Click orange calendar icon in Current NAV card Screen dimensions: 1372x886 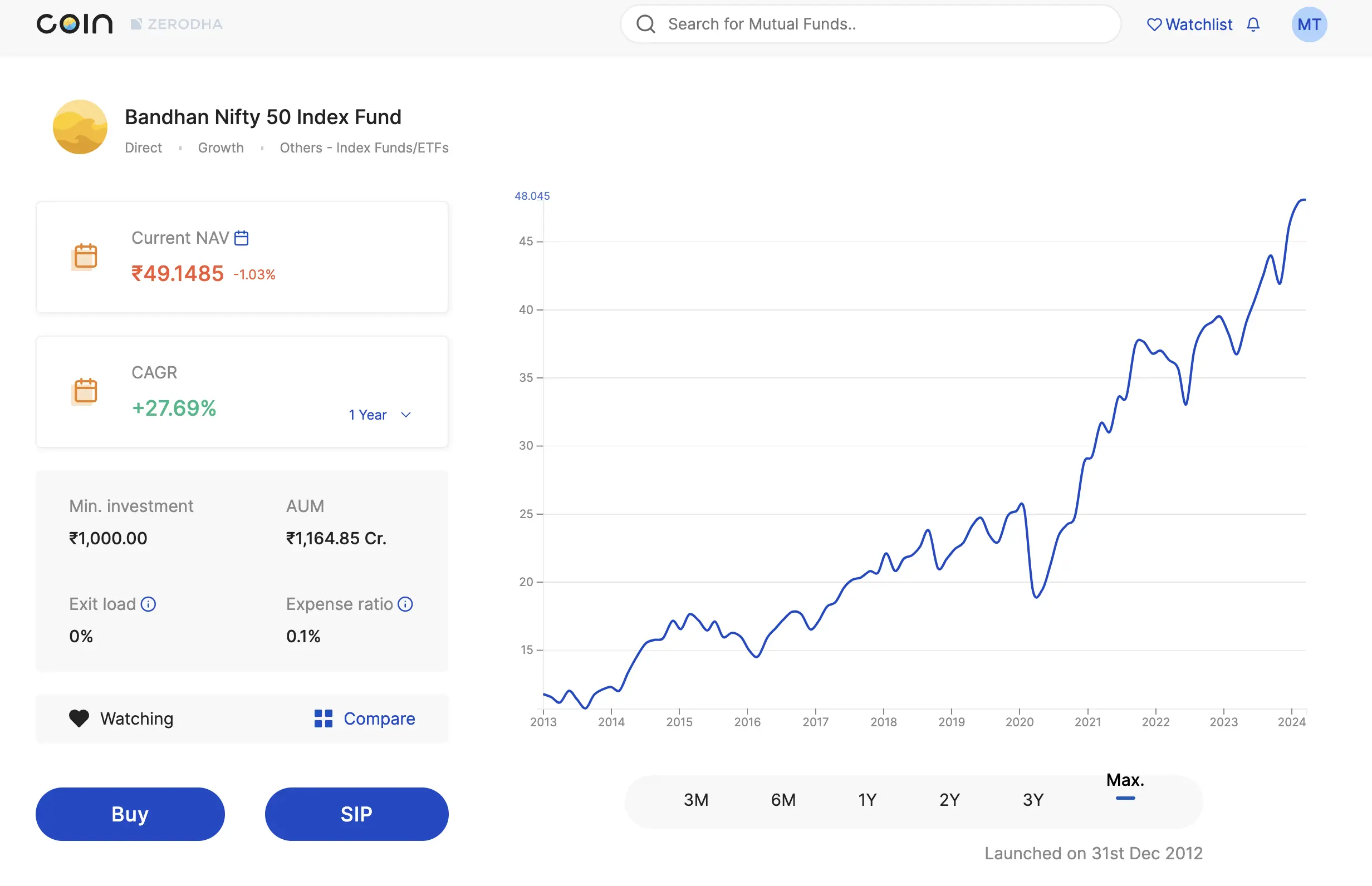click(85, 257)
